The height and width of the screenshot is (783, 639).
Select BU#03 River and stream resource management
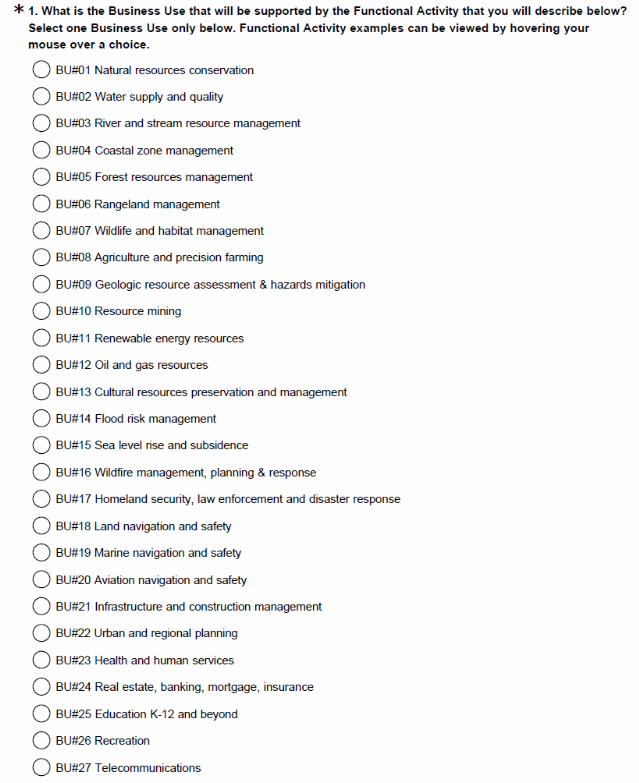[x=42, y=124]
